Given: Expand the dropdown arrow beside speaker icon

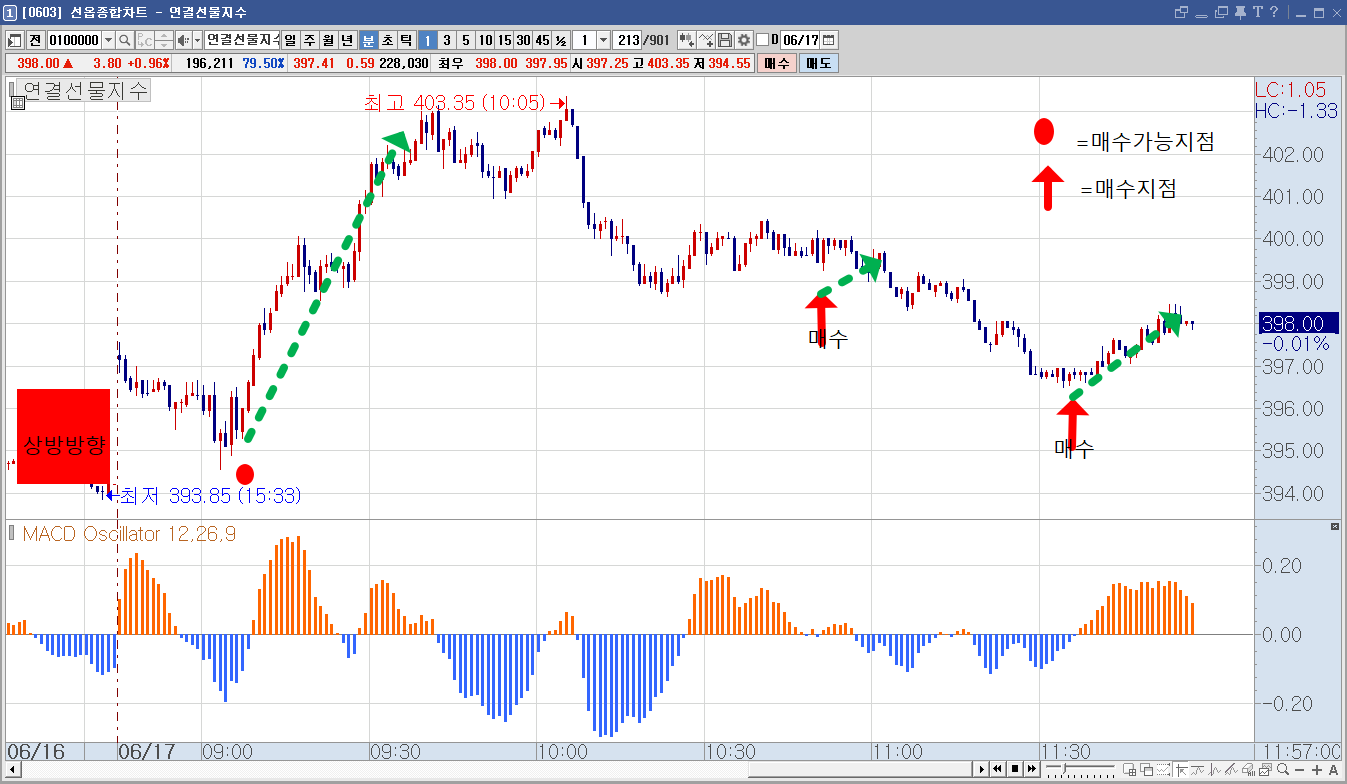Looking at the screenshot, I should [x=197, y=40].
